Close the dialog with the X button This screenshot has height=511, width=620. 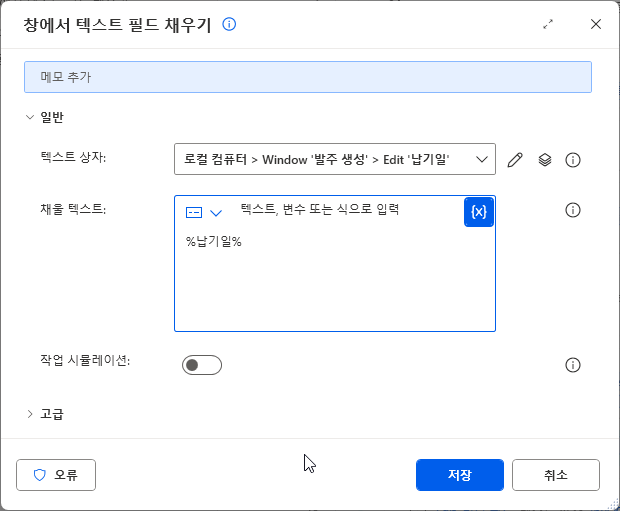[x=596, y=24]
